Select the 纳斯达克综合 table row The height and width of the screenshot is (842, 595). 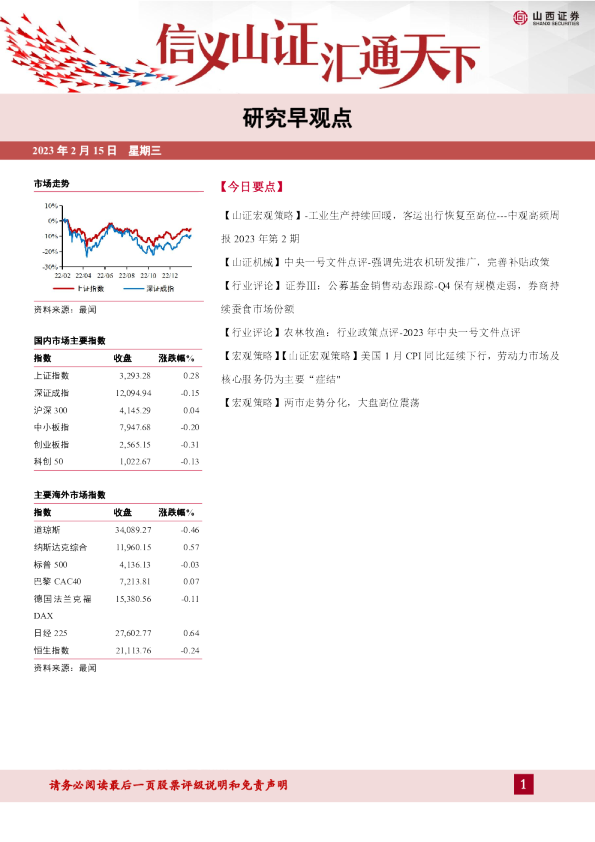coord(117,547)
